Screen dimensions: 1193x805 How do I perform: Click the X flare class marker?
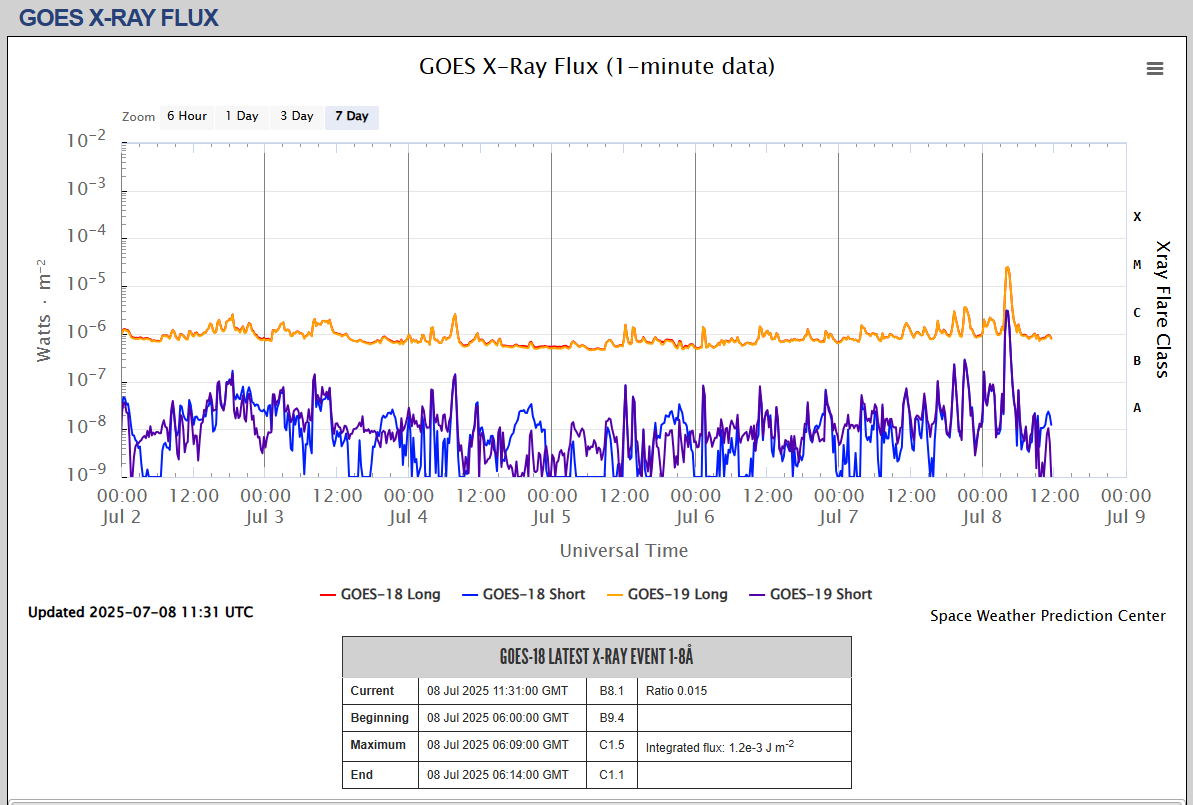(x=1137, y=217)
